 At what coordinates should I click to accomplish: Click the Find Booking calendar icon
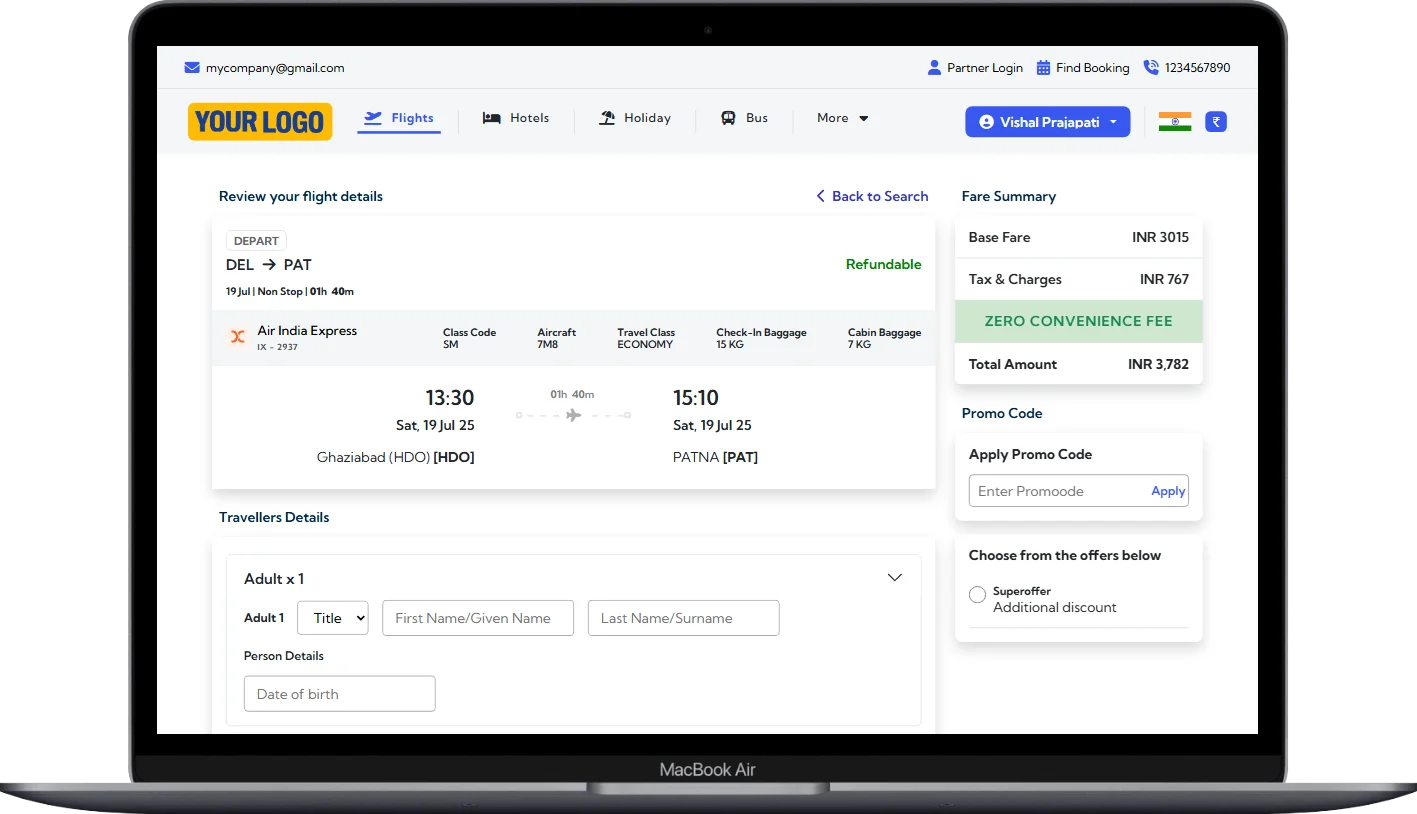1043,68
